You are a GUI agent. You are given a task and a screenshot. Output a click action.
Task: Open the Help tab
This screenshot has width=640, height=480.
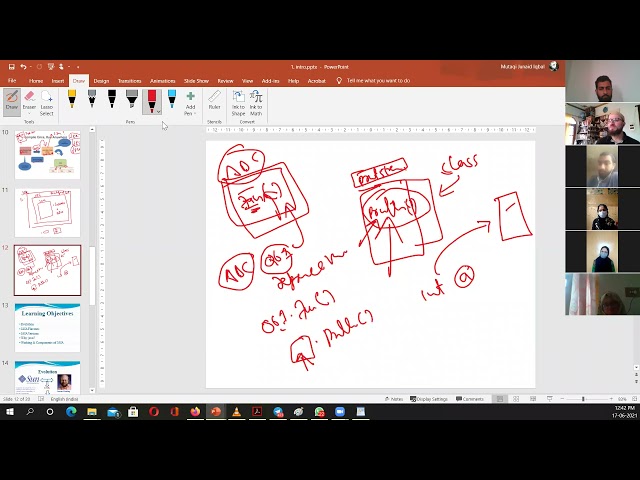[x=293, y=81]
